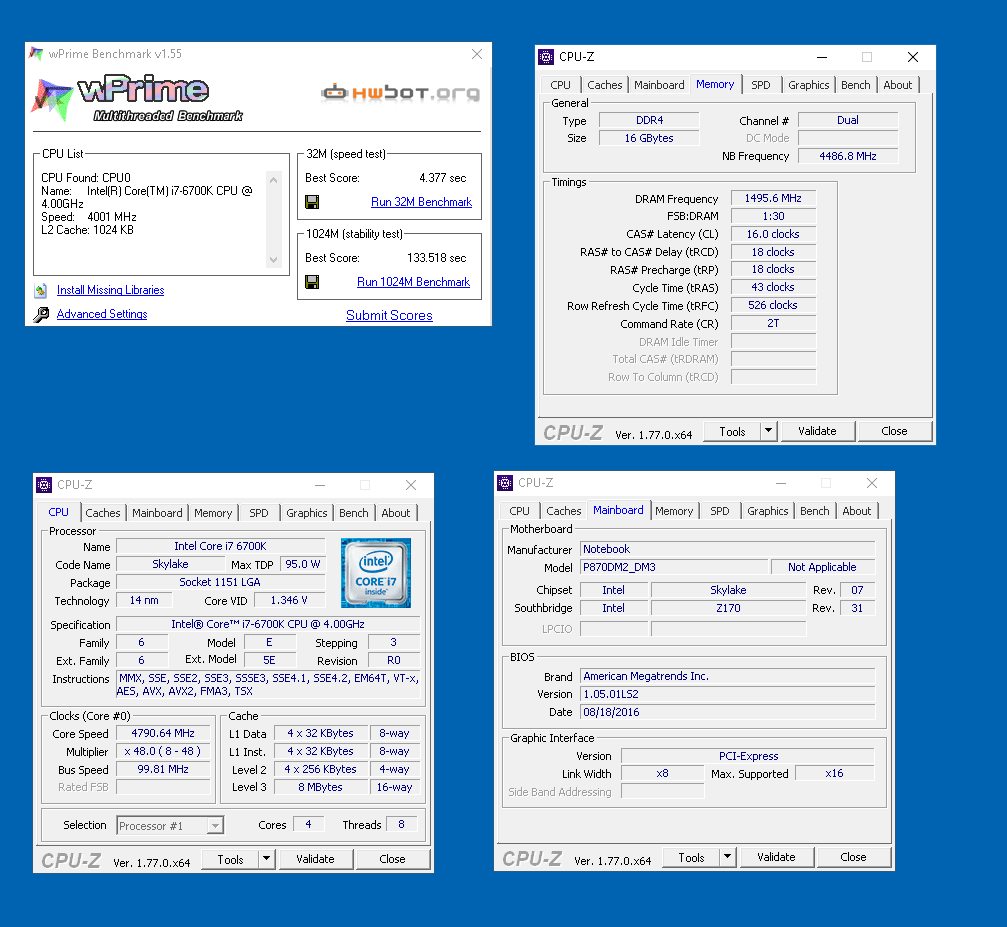1007x927 pixels.
Task: Click the Advanced Settings magnifier-wrench icon
Action: coord(41,314)
